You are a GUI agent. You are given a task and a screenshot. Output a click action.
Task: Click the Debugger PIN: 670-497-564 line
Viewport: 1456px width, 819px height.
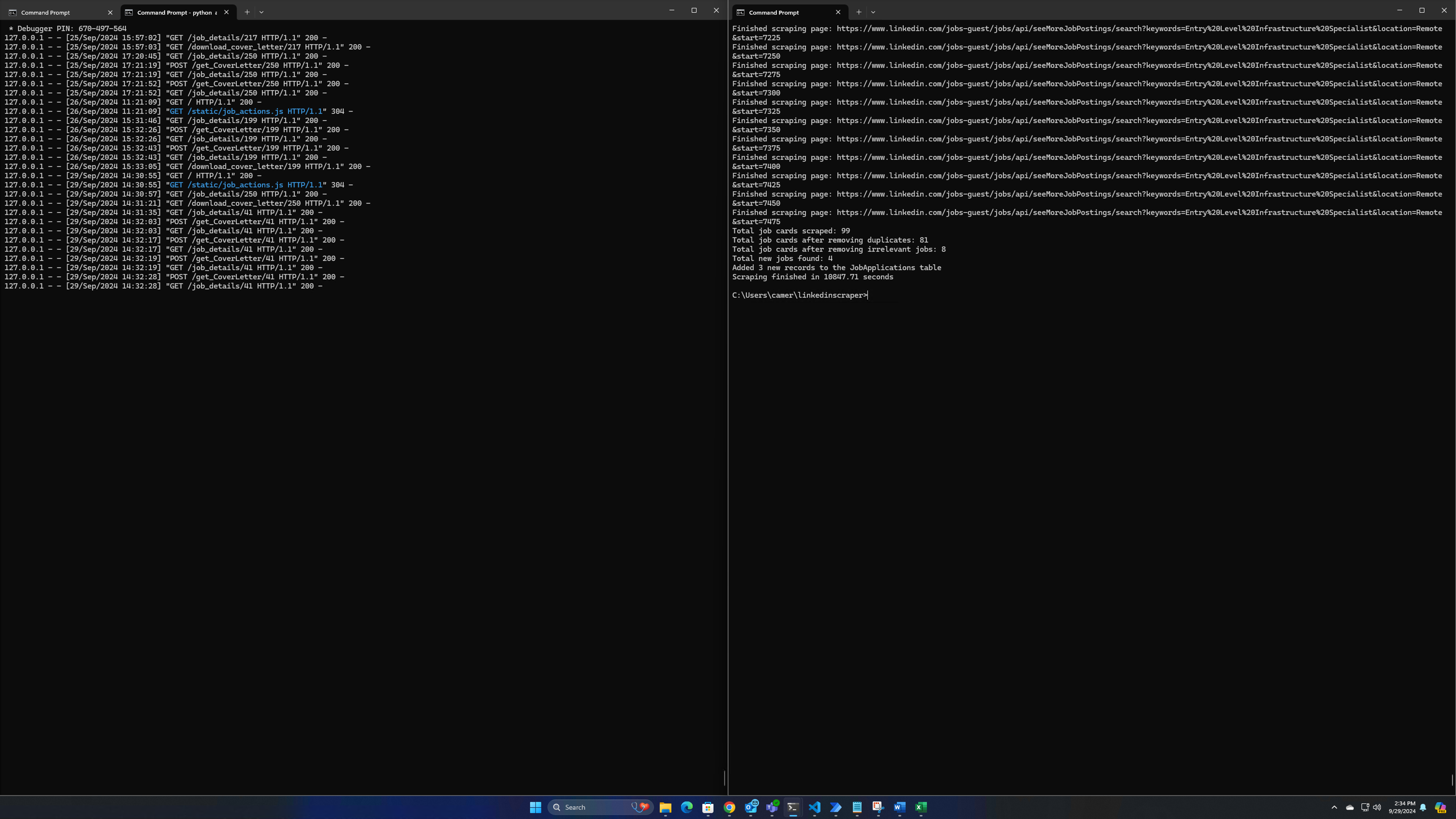68,28
